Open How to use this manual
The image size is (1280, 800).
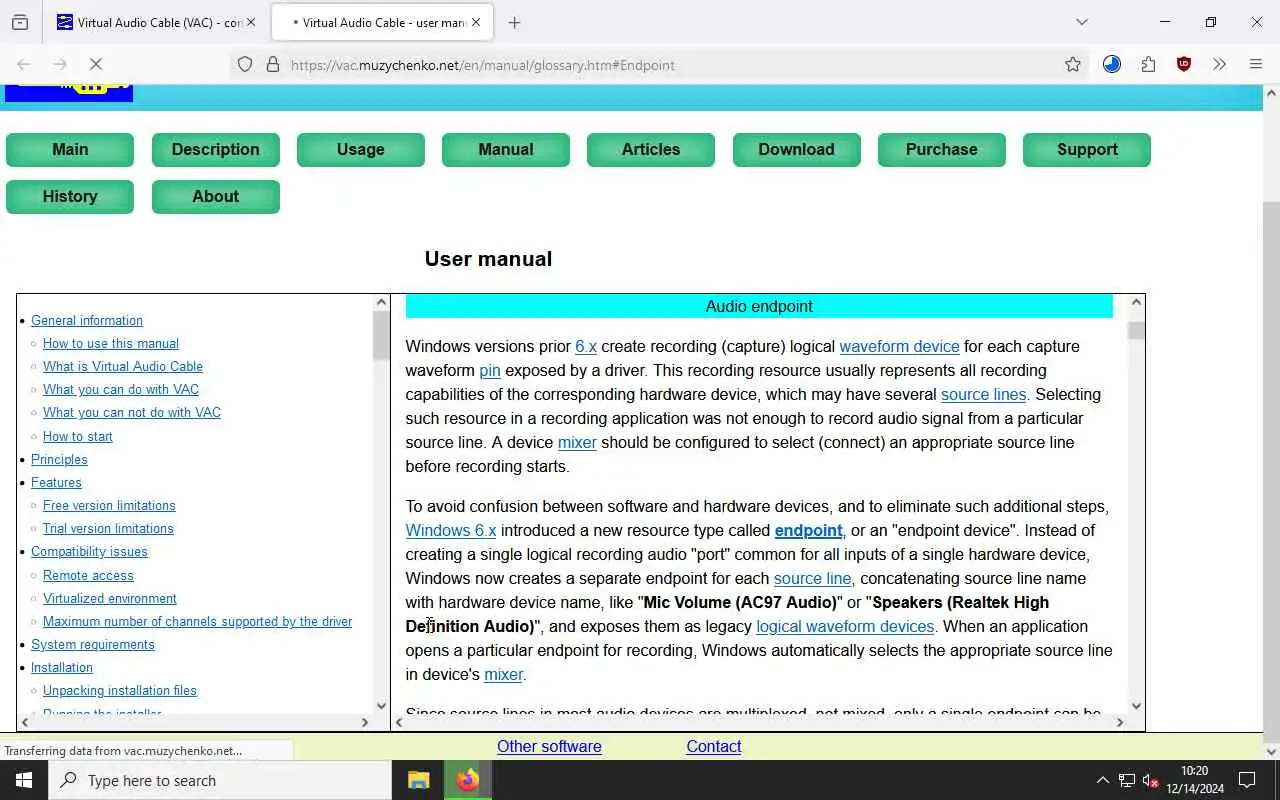click(111, 343)
